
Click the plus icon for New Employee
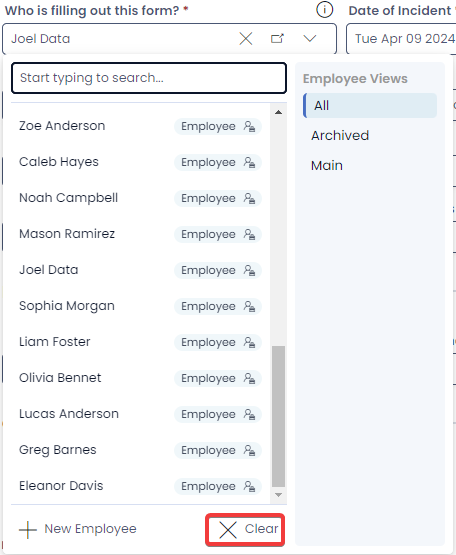[28, 530]
